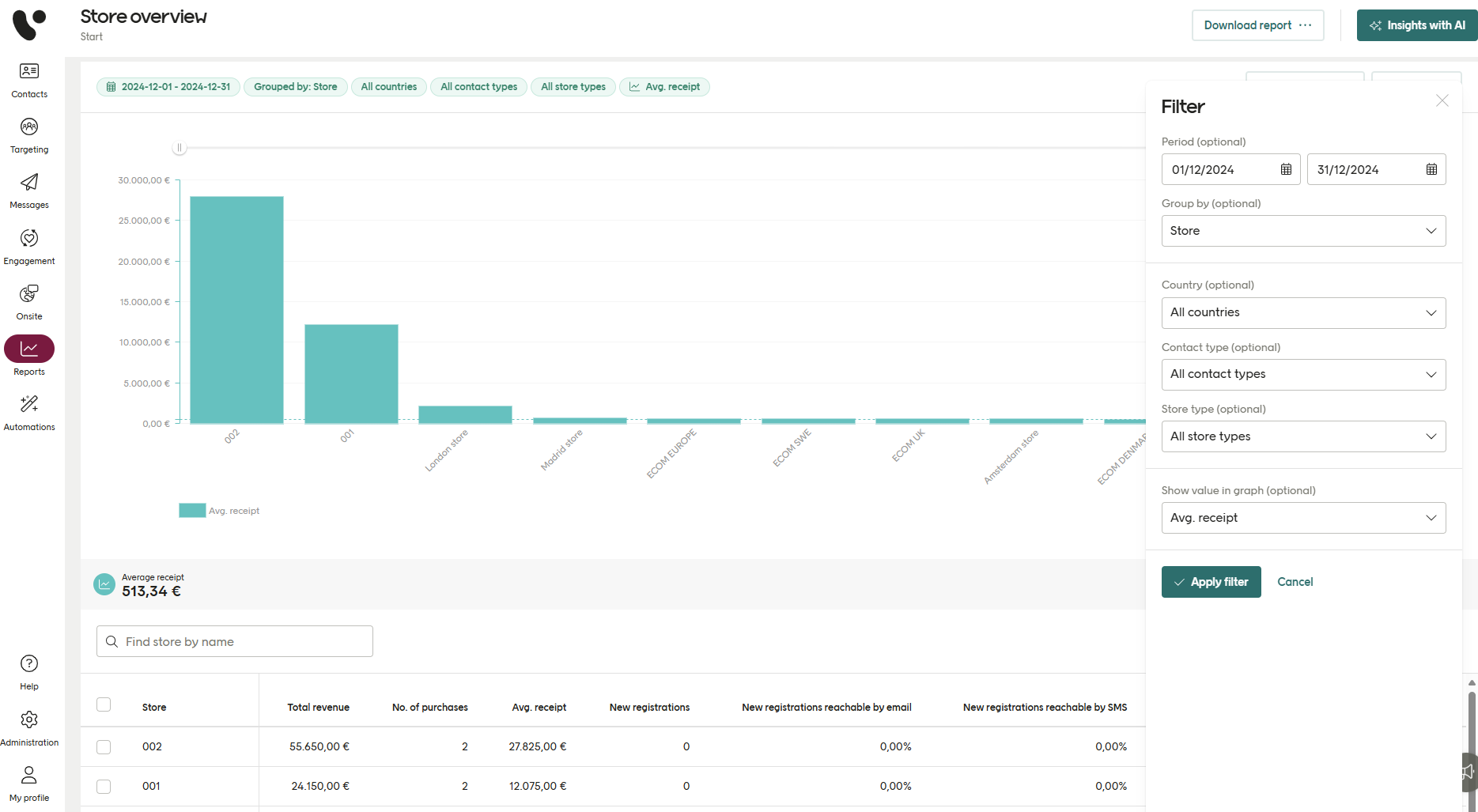Cancel the filter changes
Screen dimensions: 1478x812
point(1295,582)
